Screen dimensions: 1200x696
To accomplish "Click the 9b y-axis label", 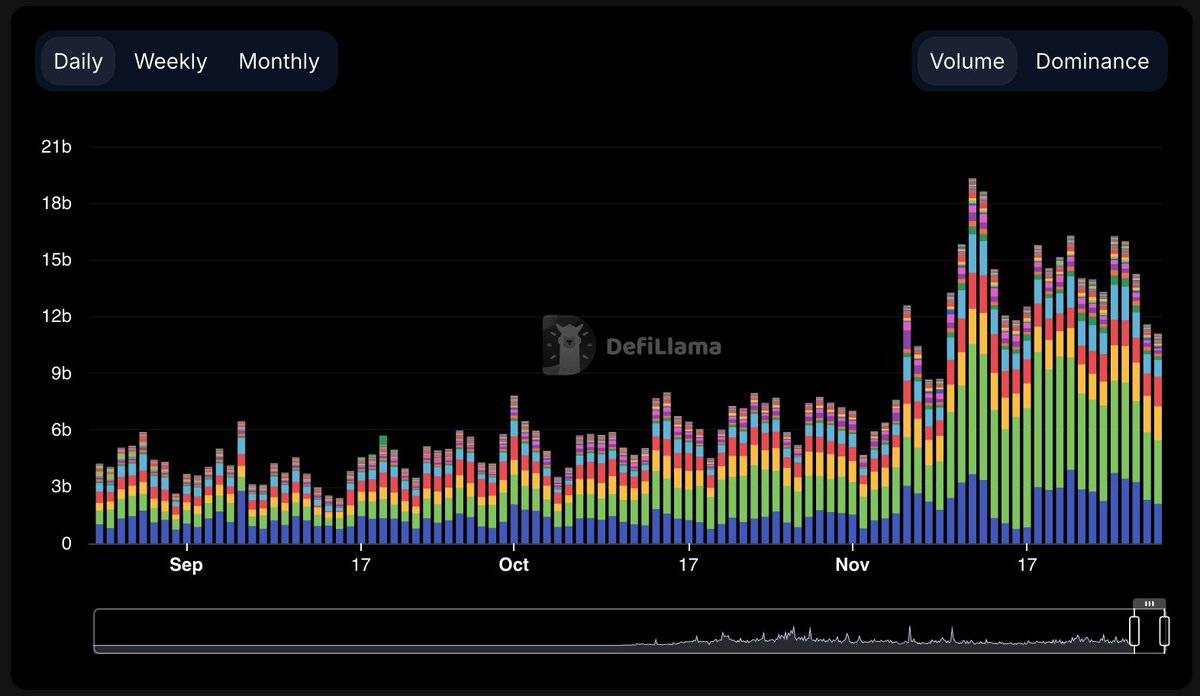I will 60,374.
